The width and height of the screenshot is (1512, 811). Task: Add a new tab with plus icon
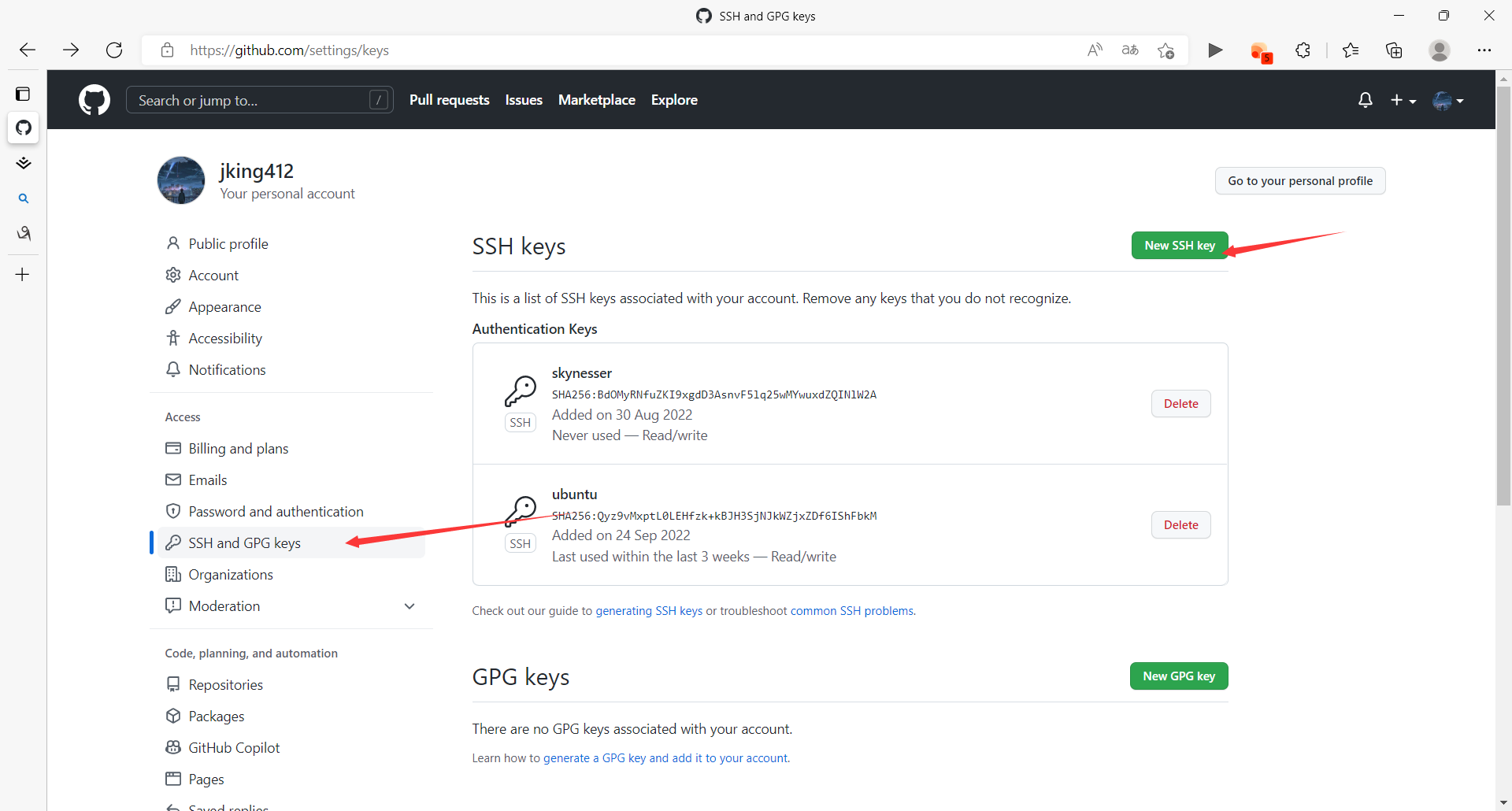(x=23, y=275)
